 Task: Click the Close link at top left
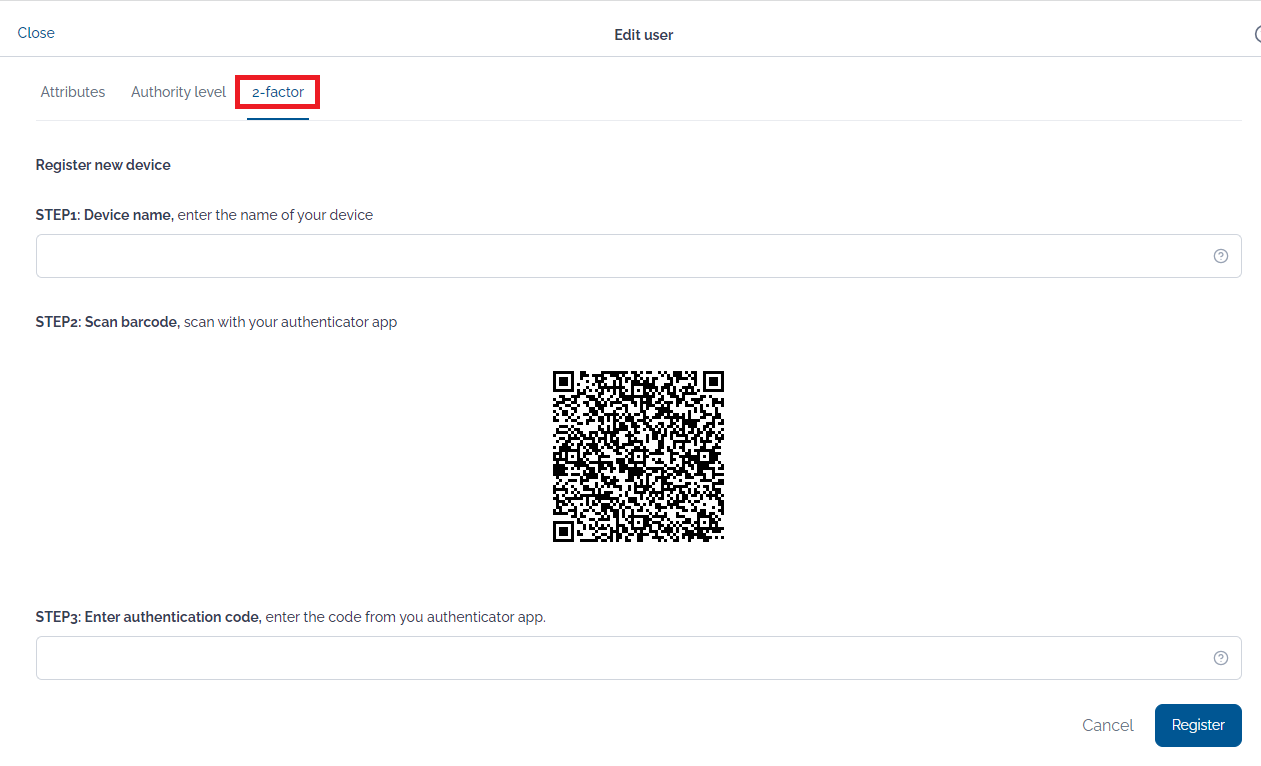coord(36,33)
